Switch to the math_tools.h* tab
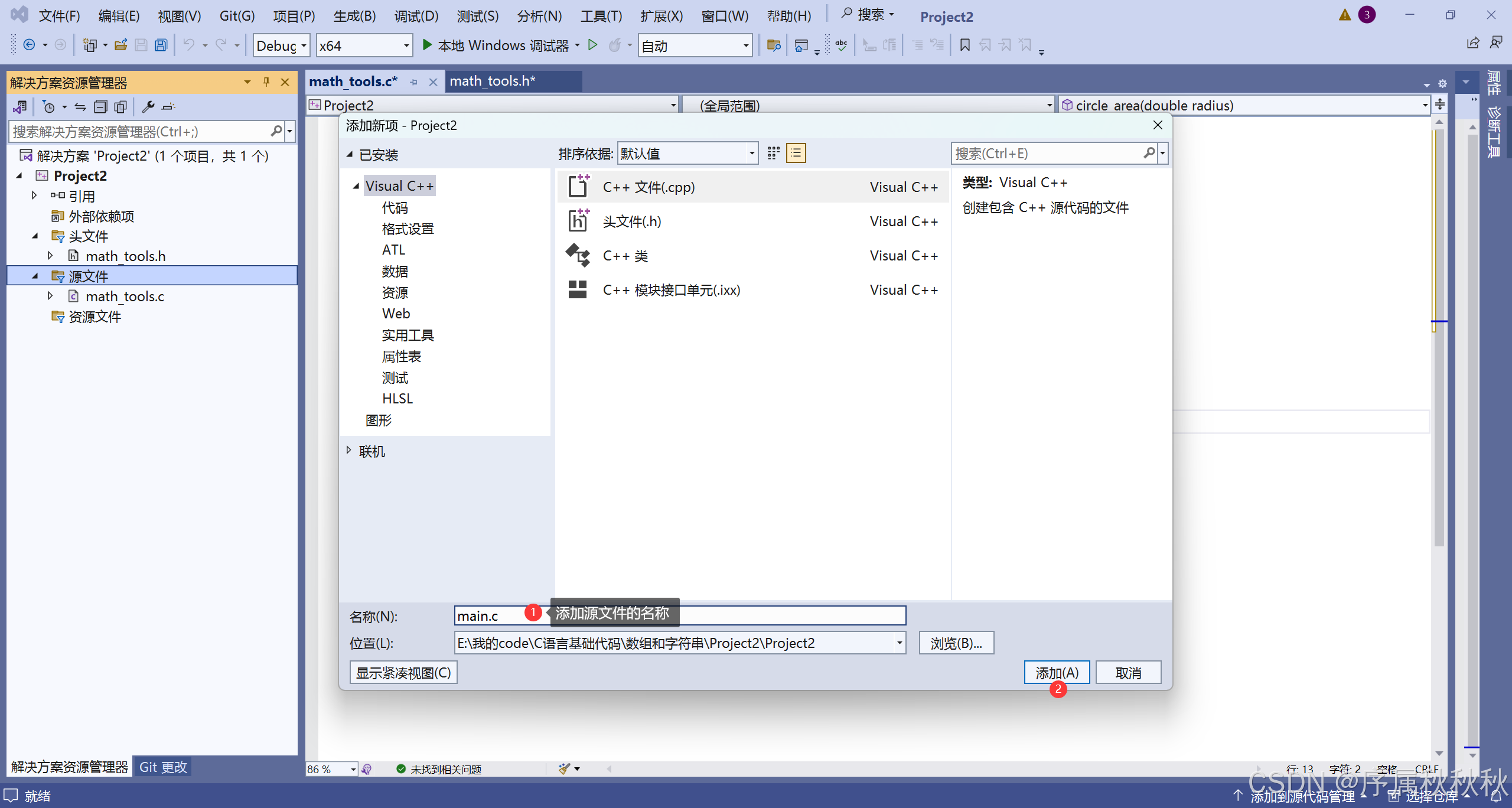 492,82
